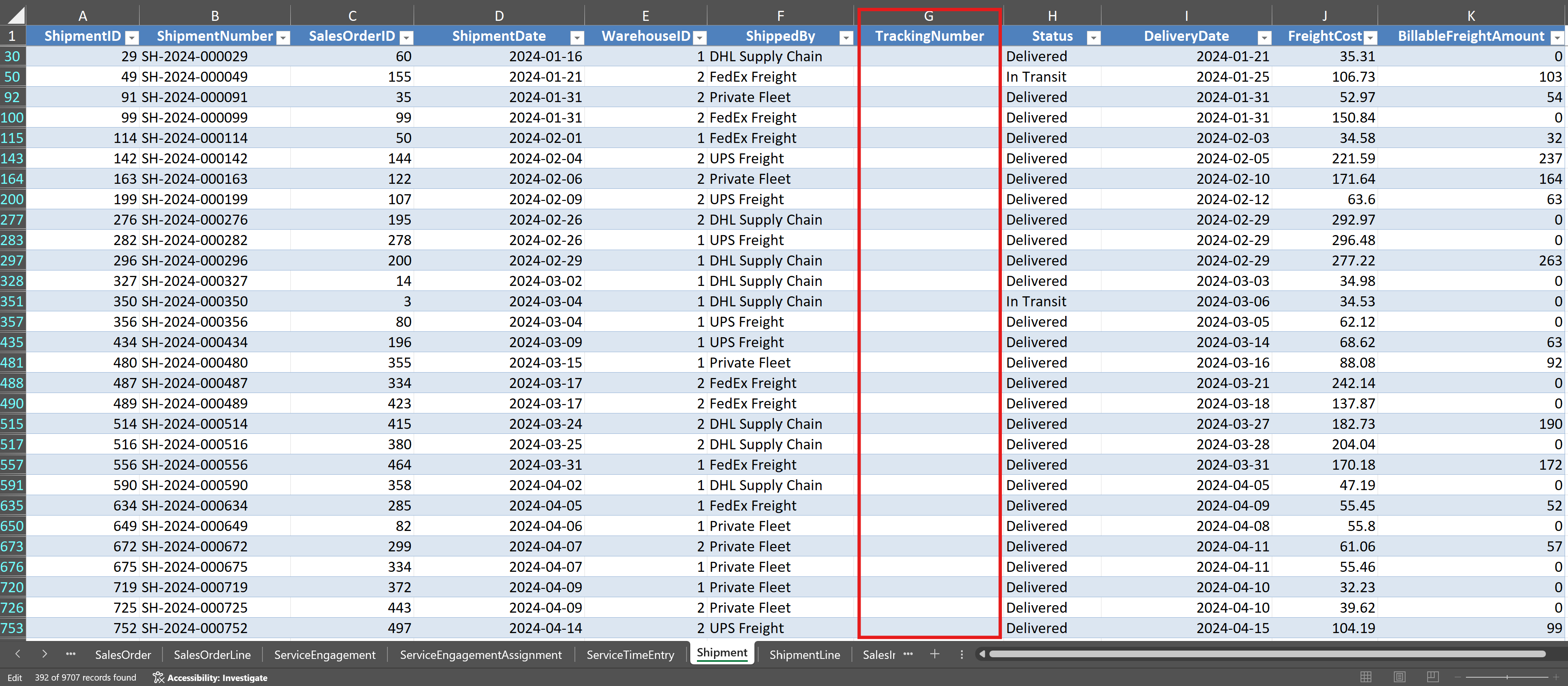This screenshot has height=686, width=1568.
Task: Click the horizontal scrollbar thumb
Action: coord(1267,654)
